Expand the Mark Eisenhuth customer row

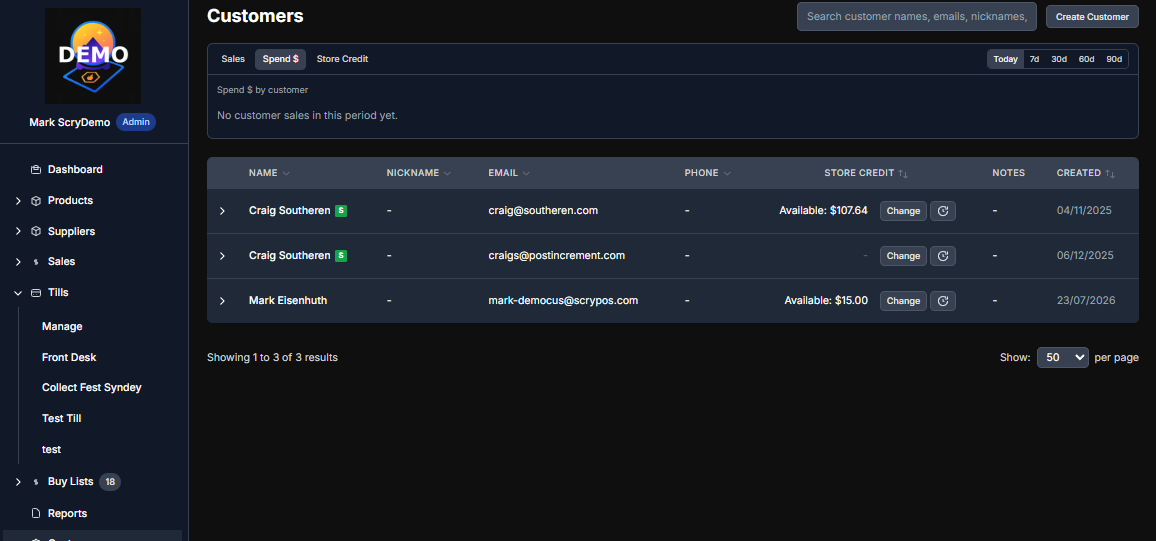point(223,301)
